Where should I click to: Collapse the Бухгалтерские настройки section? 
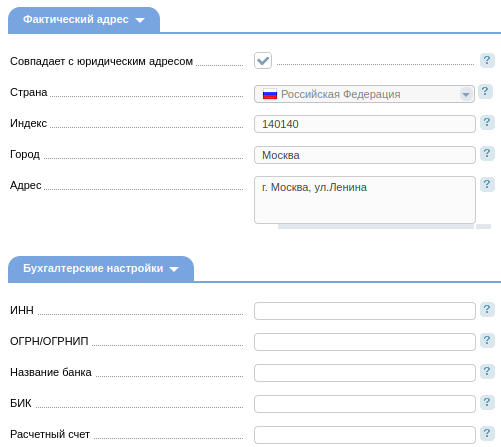pyautogui.click(x=101, y=269)
